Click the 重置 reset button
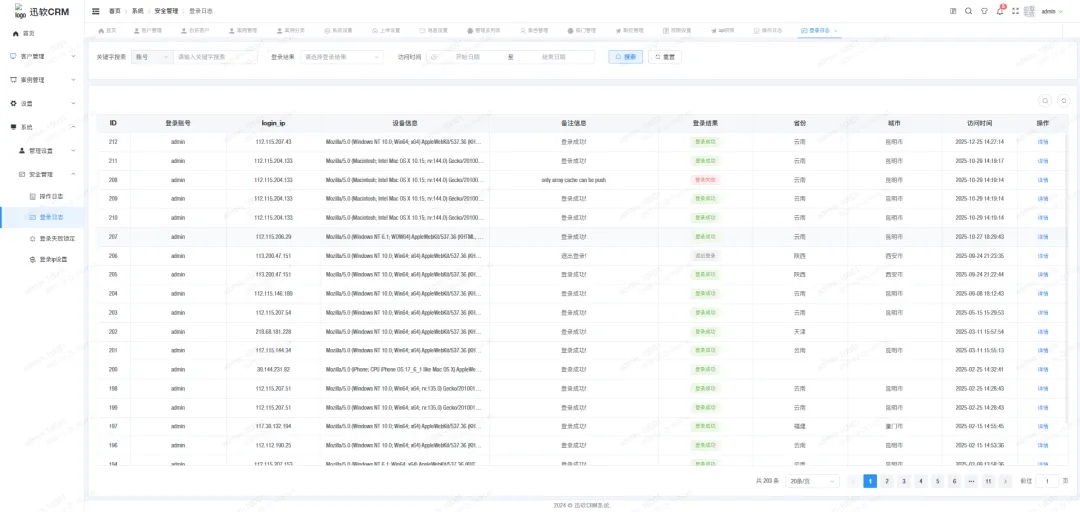 pos(665,57)
